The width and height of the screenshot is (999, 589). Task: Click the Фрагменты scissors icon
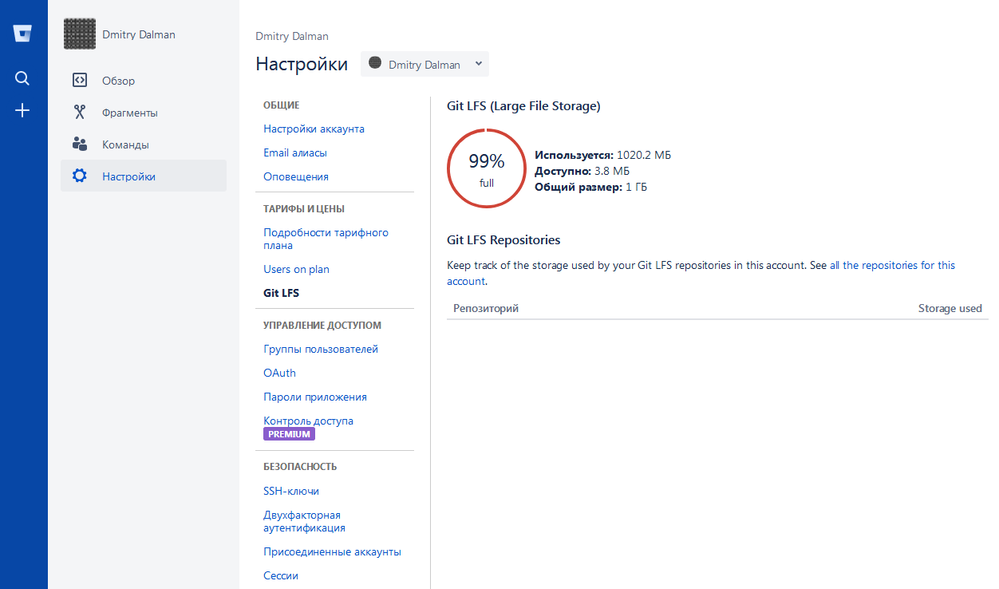click(x=80, y=112)
